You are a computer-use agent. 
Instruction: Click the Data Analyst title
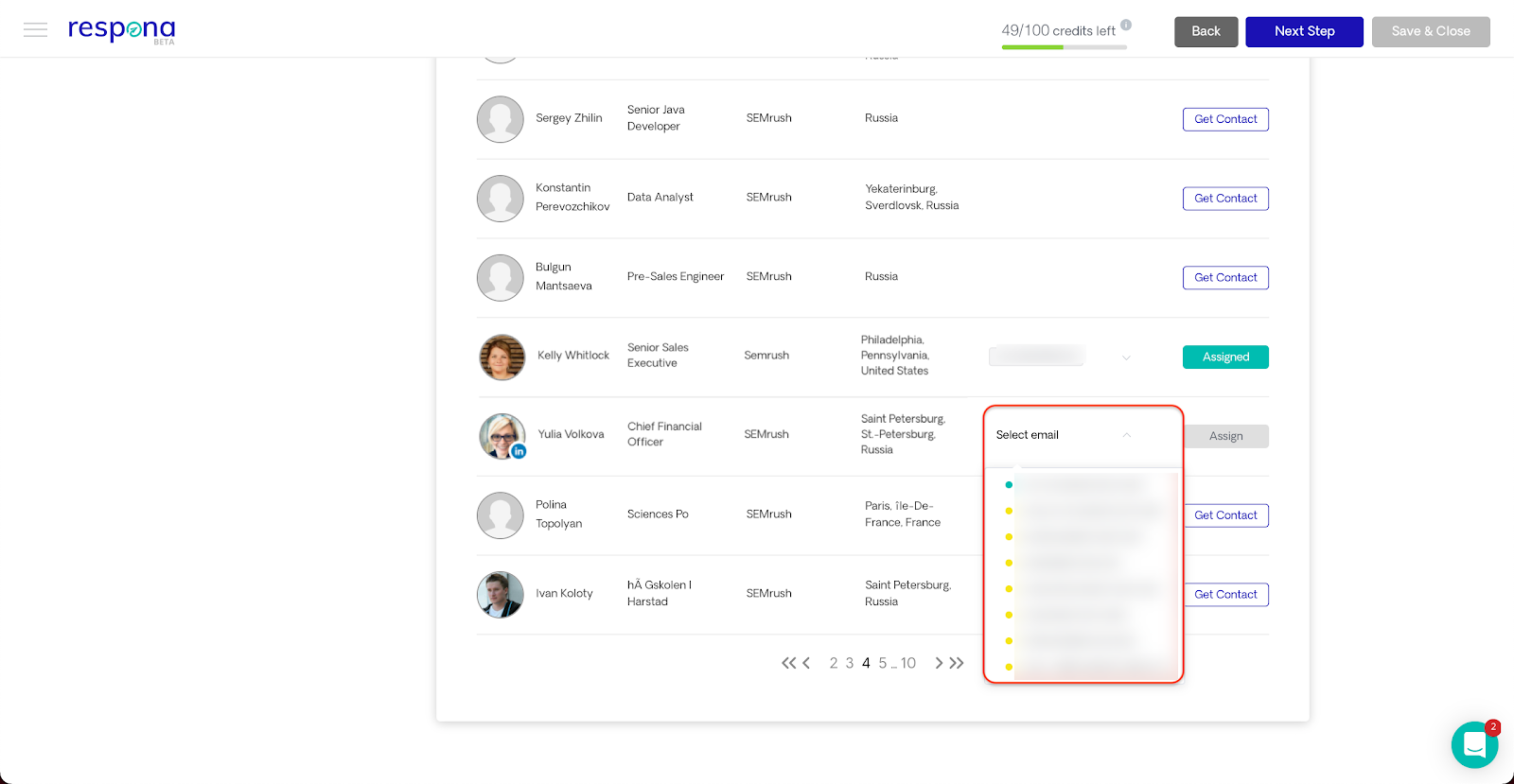pyautogui.click(x=660, y=198)
